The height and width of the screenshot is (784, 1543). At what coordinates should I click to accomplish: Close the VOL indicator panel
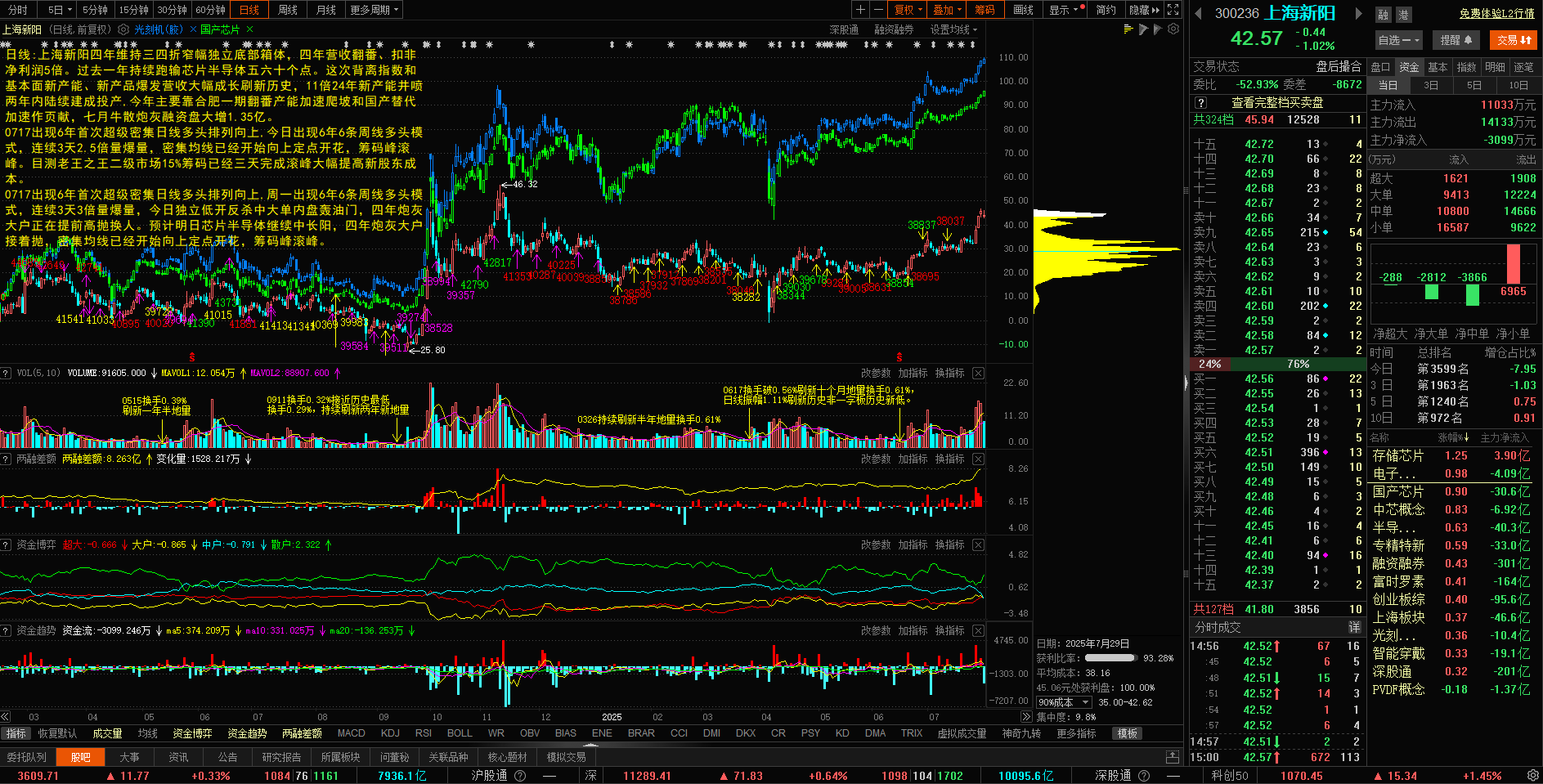click(x=978, y=373)
